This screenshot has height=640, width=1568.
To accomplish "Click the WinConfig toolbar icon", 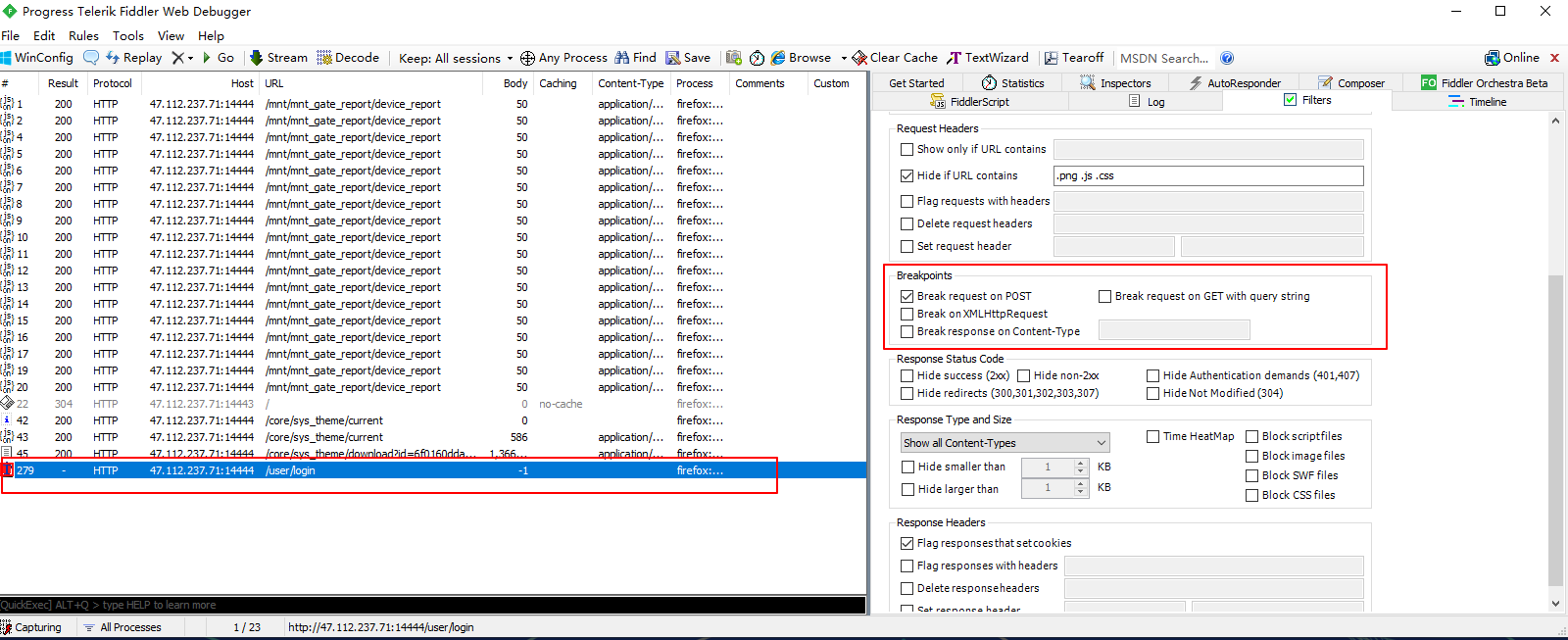I will point(6,58).
